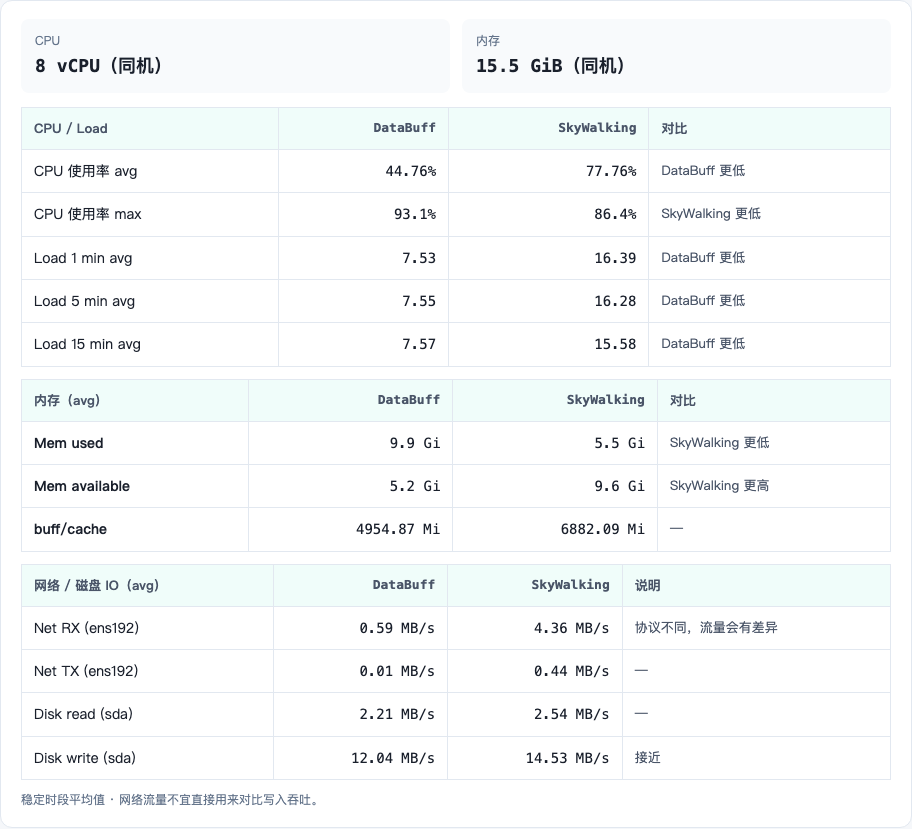Select the 网络 / 磁盘 IO (avg) header
This screenshot has height=829, width=912.
click(x=97, y=585)
